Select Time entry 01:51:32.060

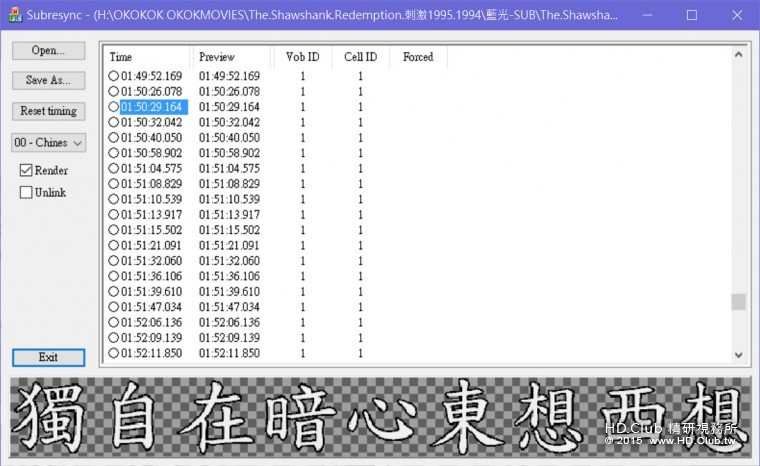pyautogui.click(x=152, y=261)
